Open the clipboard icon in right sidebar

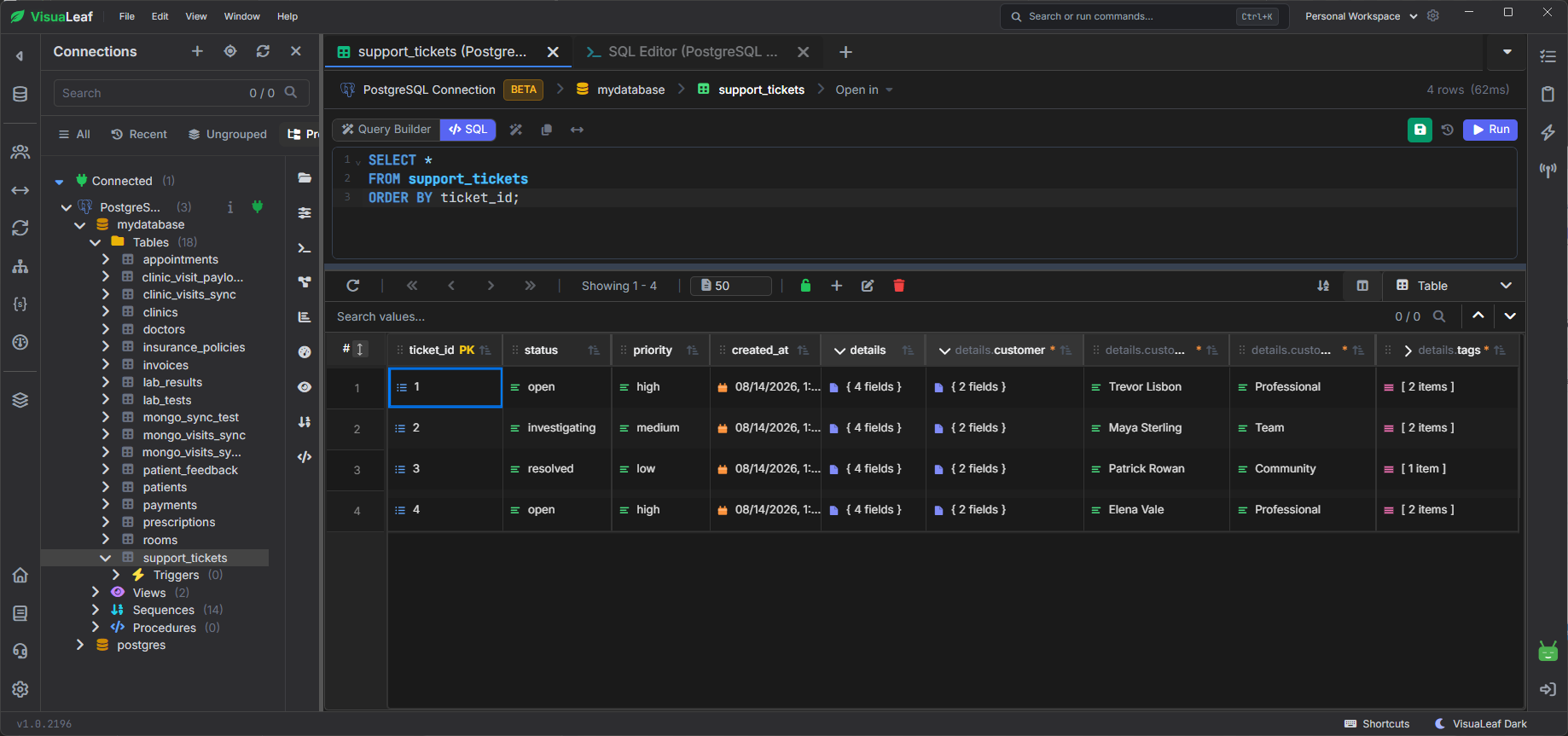tap(1548, 94)
